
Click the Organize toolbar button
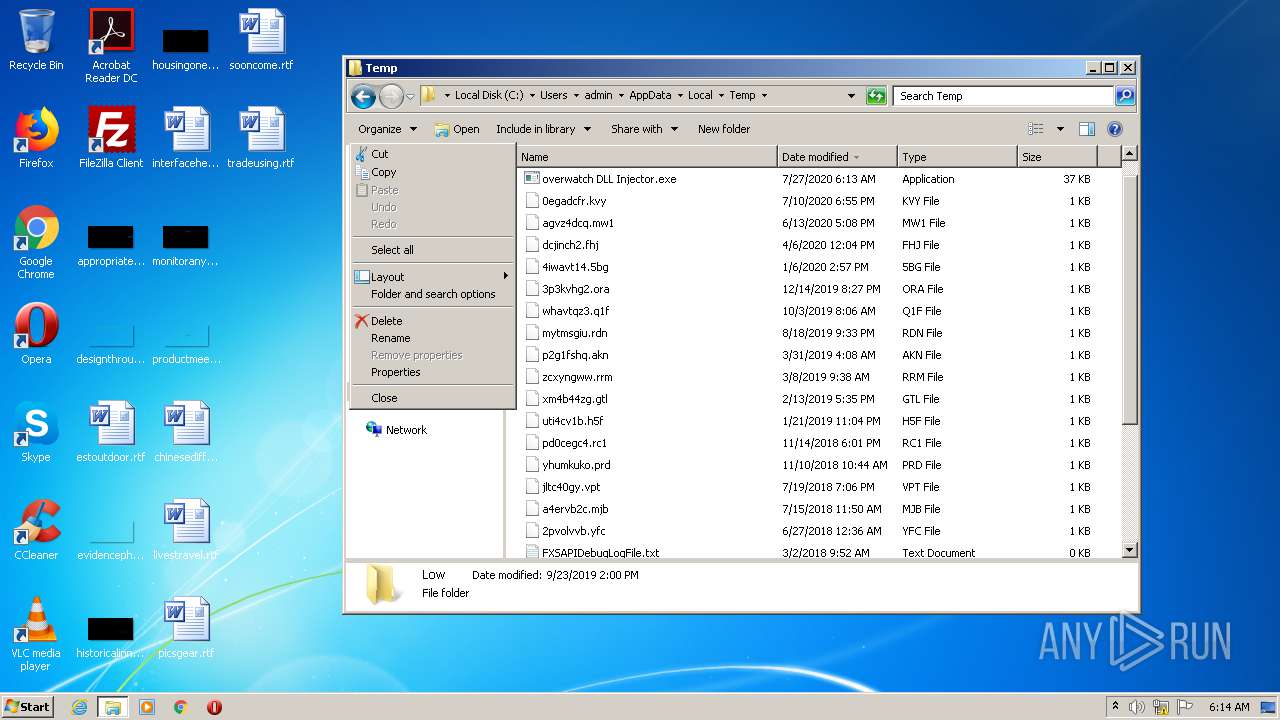pyautogui.click(x=387, y=129)
